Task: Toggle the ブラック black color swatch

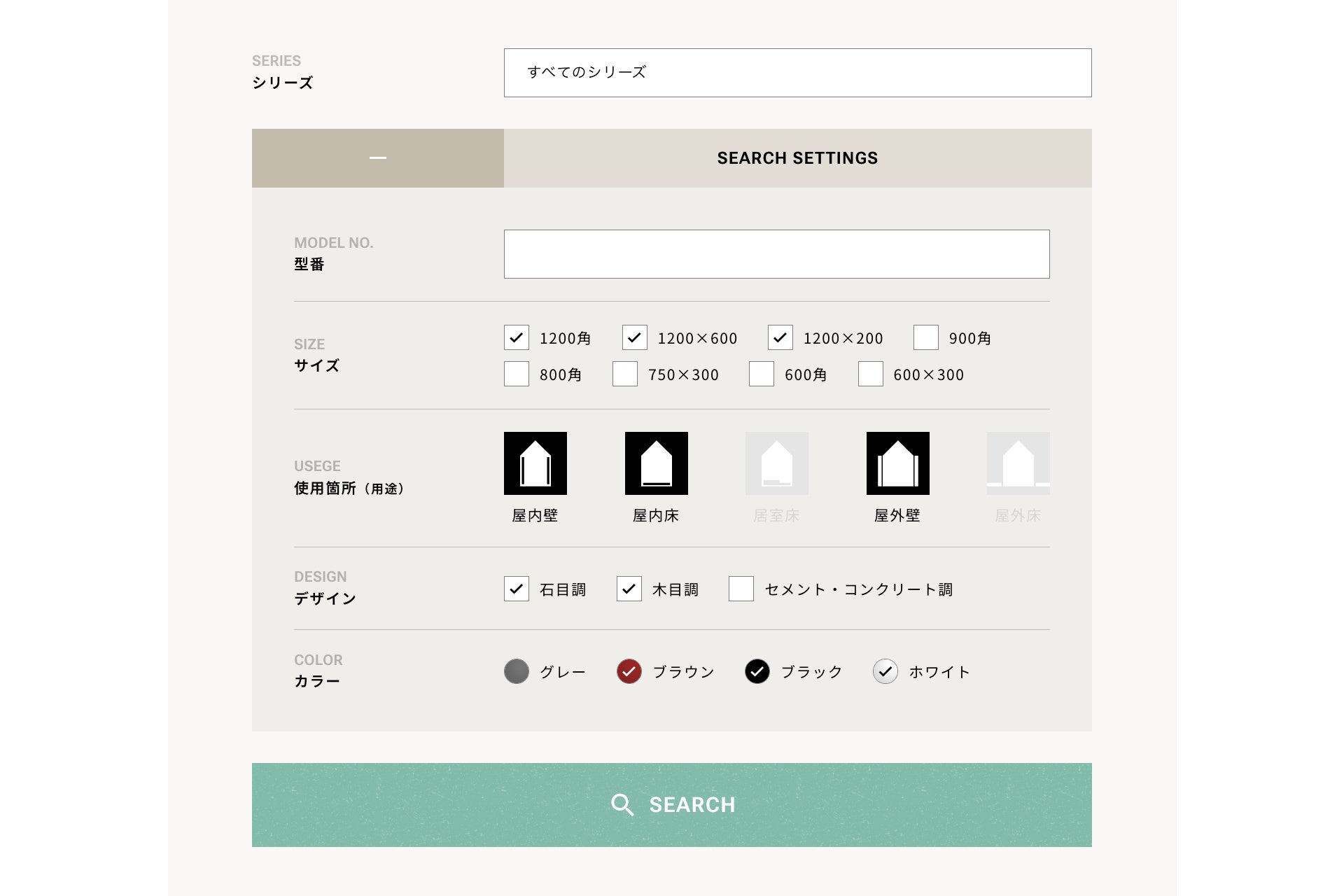Action: 757,671
